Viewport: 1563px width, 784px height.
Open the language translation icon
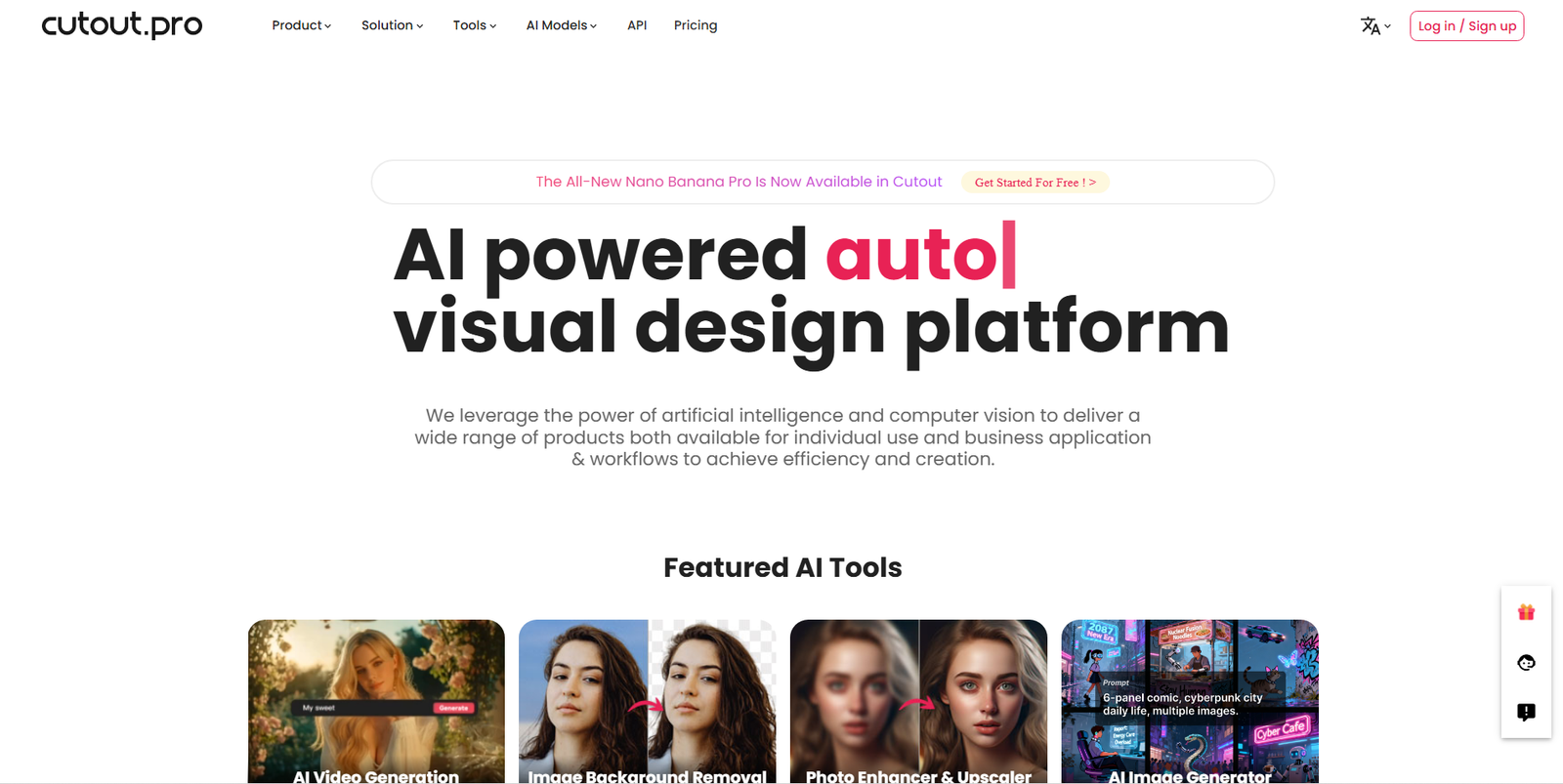click(1375, 26)
